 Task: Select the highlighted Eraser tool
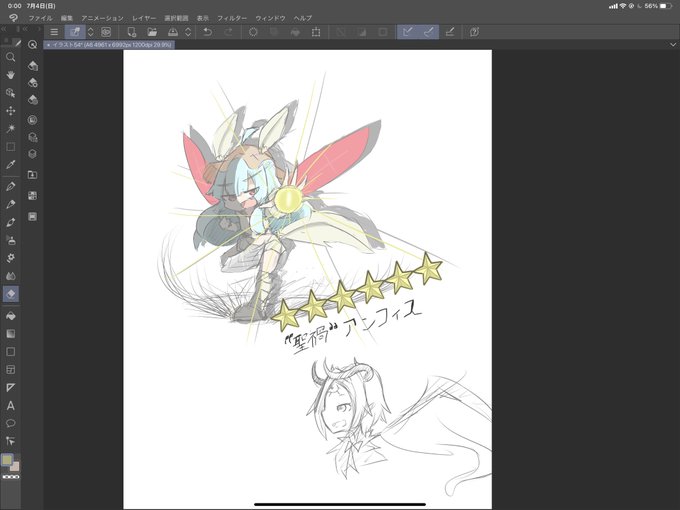coord(11,294)
